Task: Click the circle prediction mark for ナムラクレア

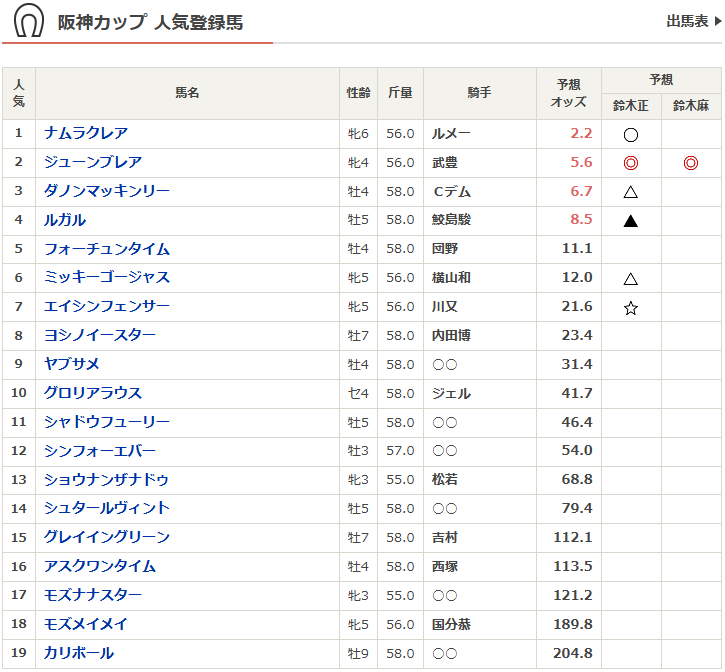Action: 631,134
